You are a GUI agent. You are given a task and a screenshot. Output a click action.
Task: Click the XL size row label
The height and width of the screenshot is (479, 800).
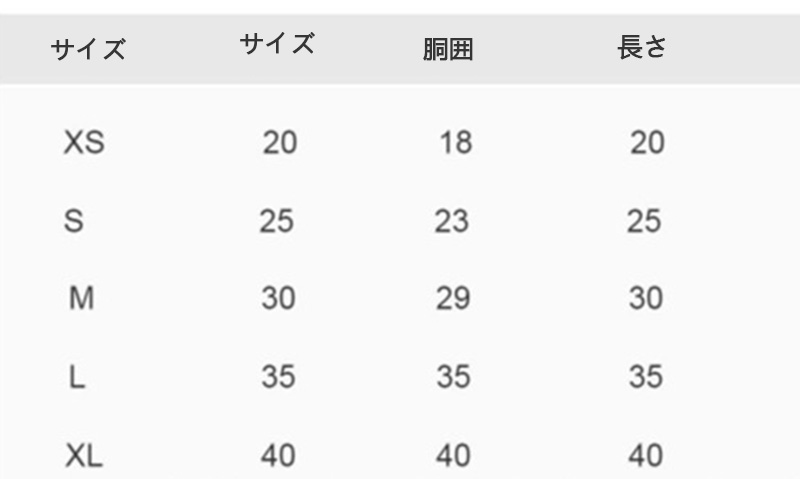click(84, 456)
